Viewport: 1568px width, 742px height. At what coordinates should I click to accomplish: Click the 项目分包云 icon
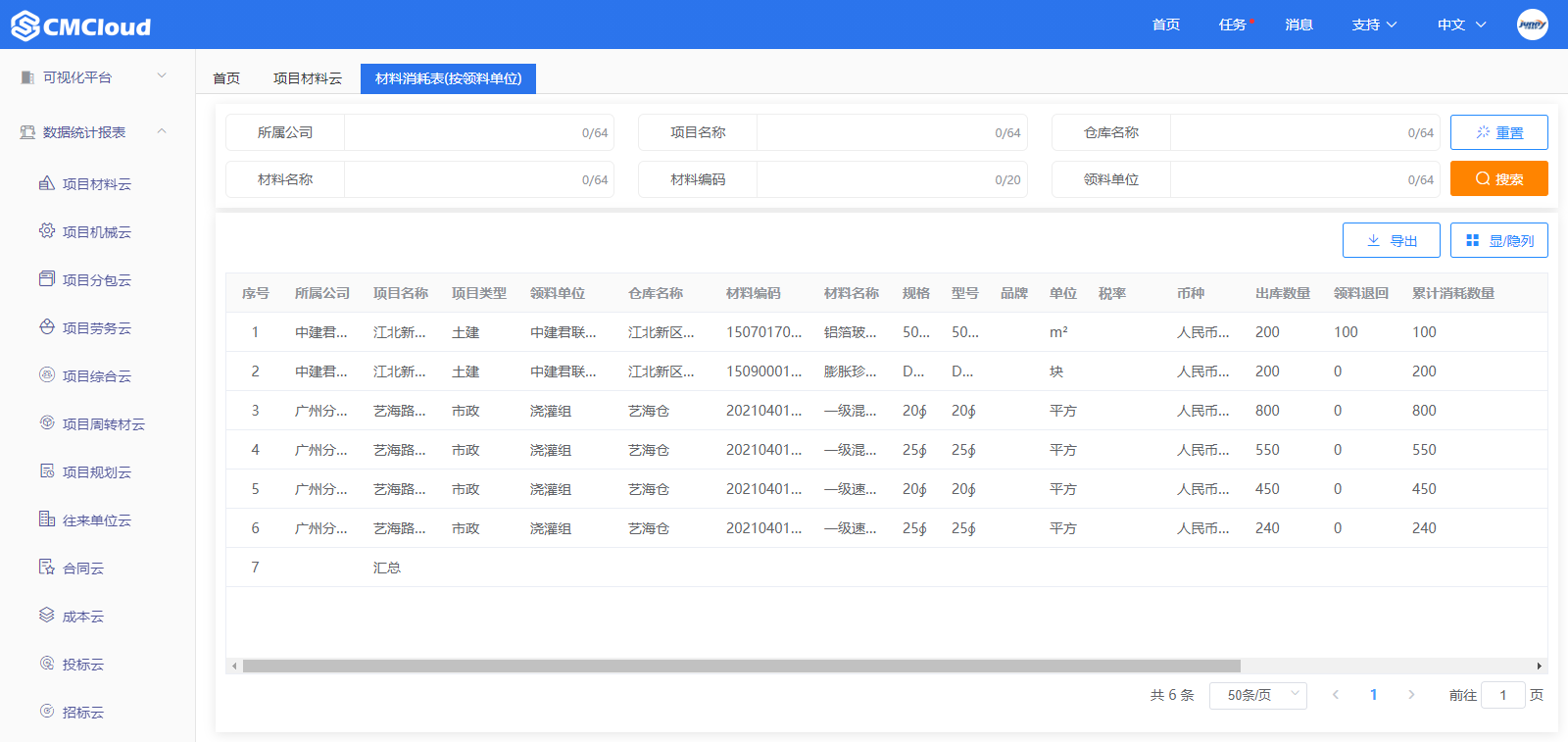47,279
